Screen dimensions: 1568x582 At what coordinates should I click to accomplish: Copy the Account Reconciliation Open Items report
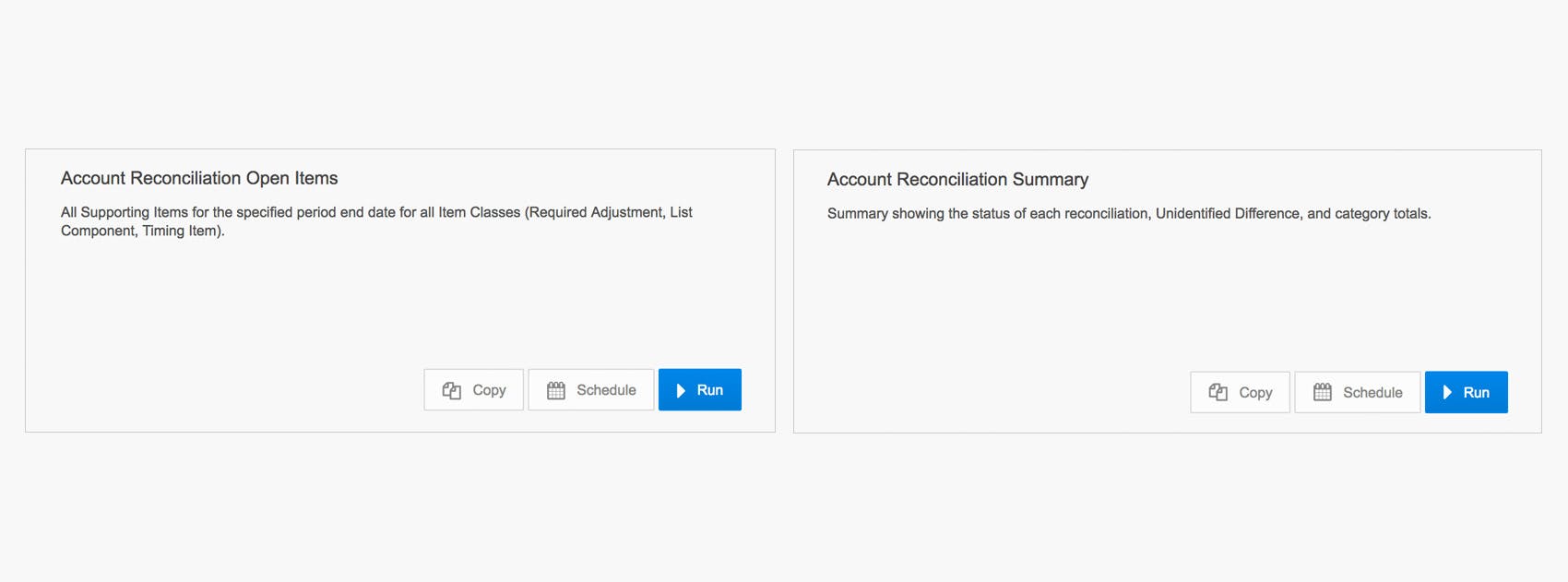point(473,390)
